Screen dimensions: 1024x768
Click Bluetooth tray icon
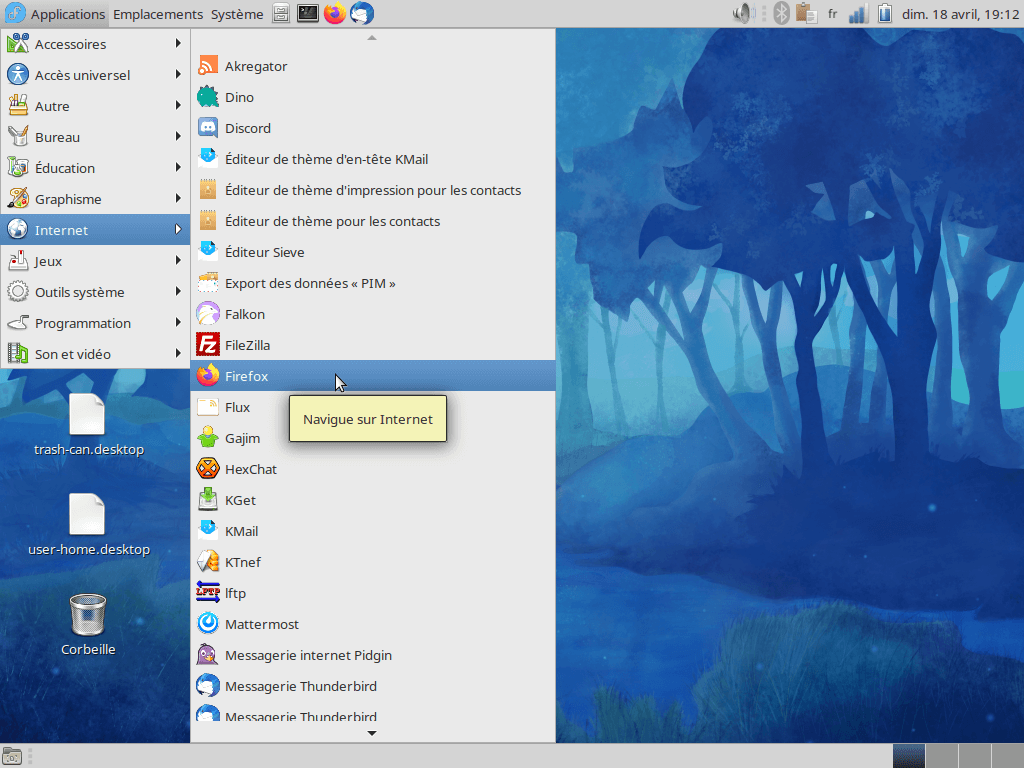tap(781, 14)
